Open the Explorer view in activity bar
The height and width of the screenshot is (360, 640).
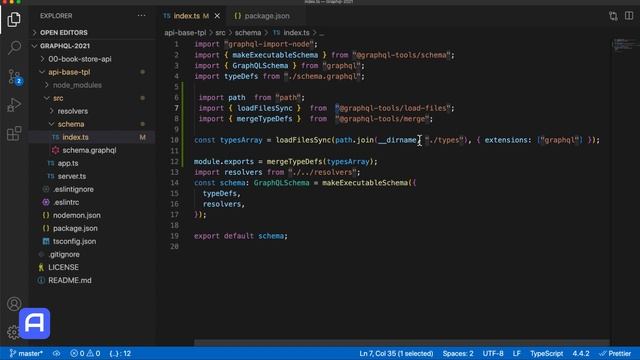[x=14, y=19]
